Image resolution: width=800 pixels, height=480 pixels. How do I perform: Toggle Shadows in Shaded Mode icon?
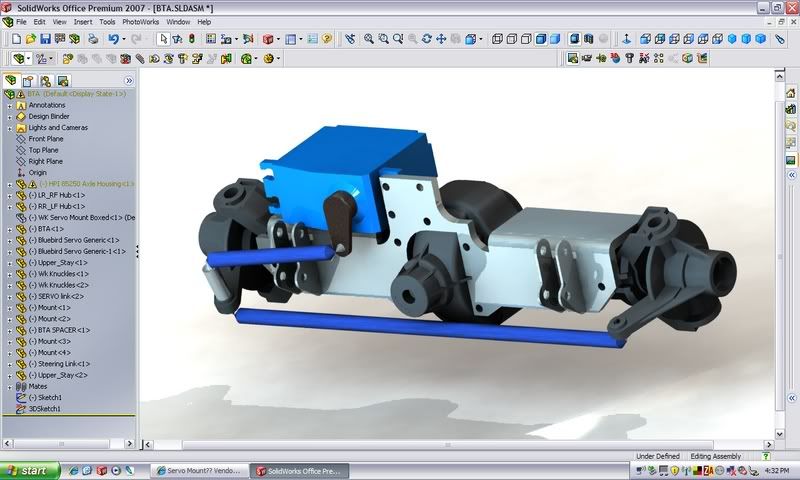pos(574,39)
